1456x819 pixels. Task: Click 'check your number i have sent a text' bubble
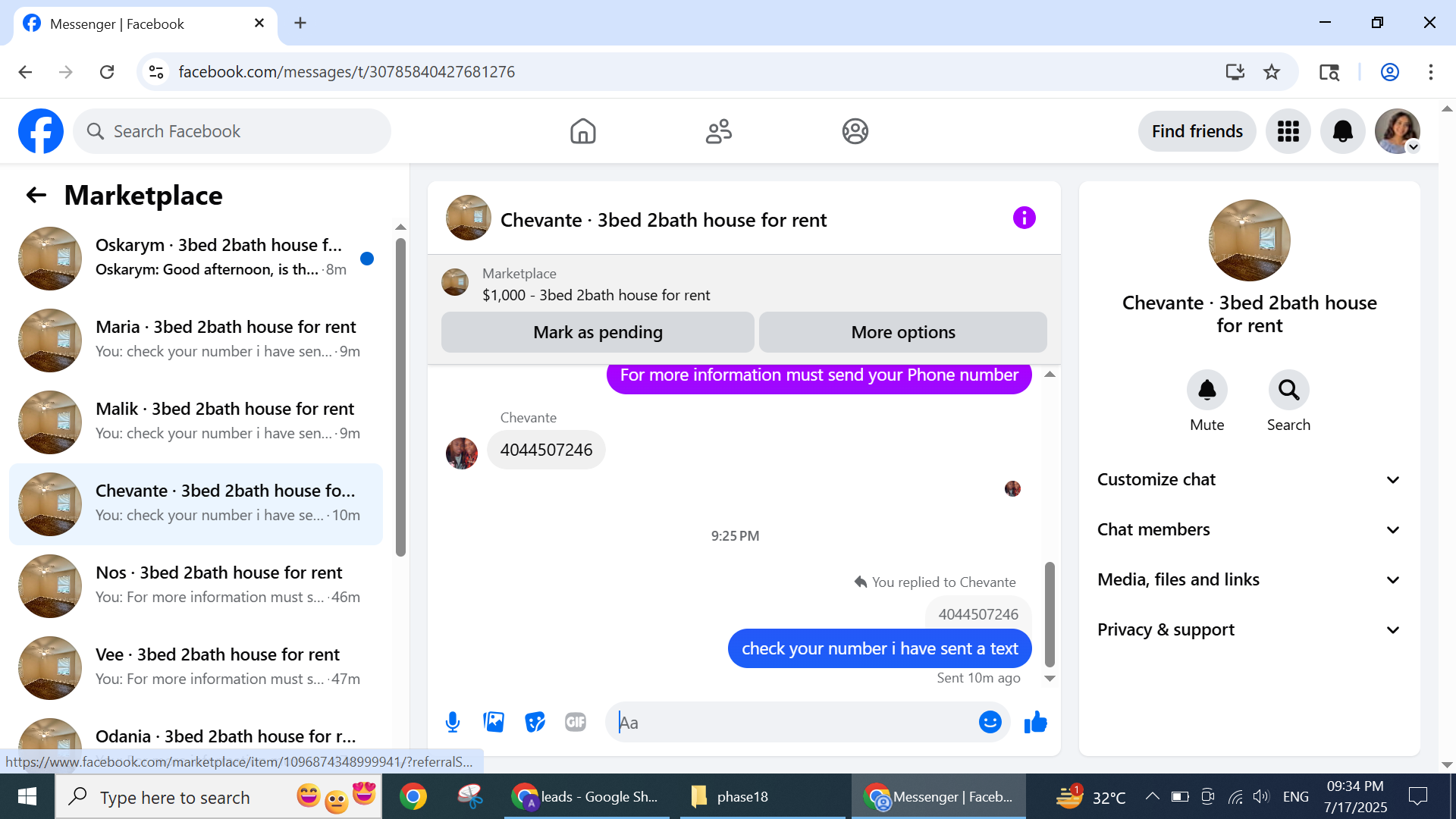pos(880,648)
